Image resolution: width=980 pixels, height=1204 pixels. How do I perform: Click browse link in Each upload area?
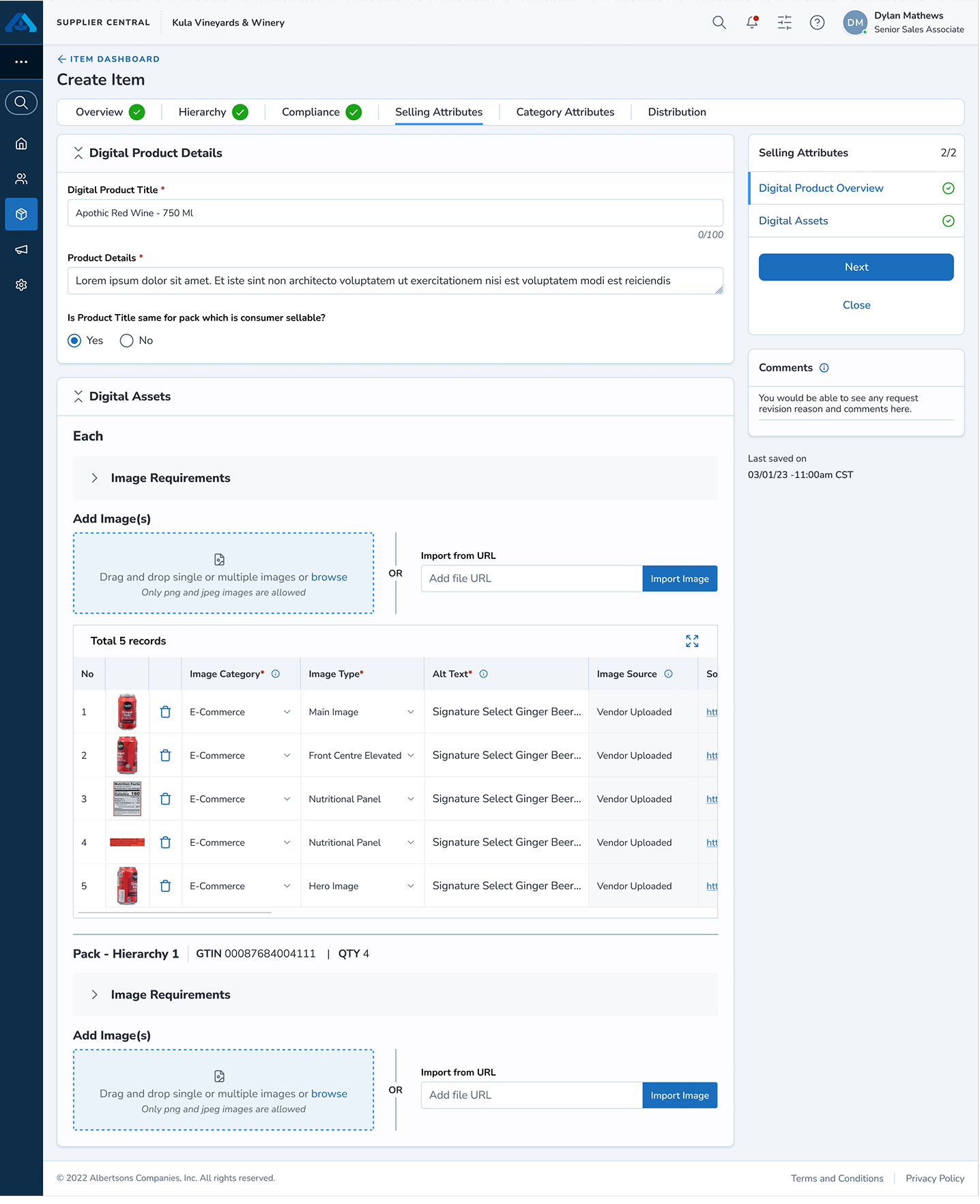pos(329,578)
